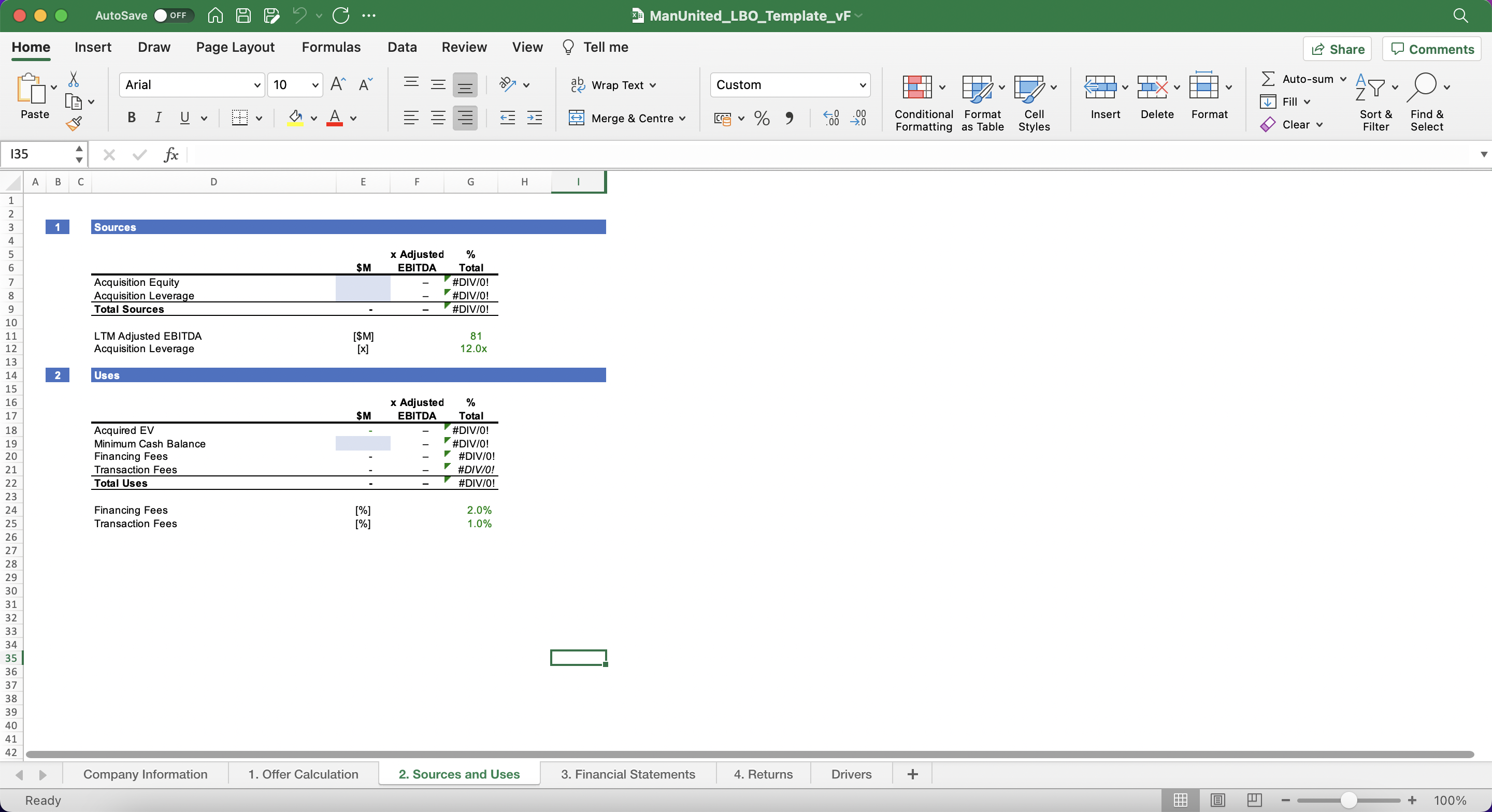Screen dimensions: 1492x812
Task: Toggle AutoSave switch
Action: coord(173,16)
